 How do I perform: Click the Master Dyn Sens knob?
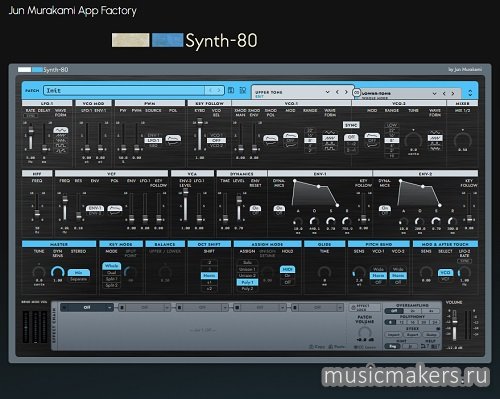pyautogui.click(x=58, y=273)
